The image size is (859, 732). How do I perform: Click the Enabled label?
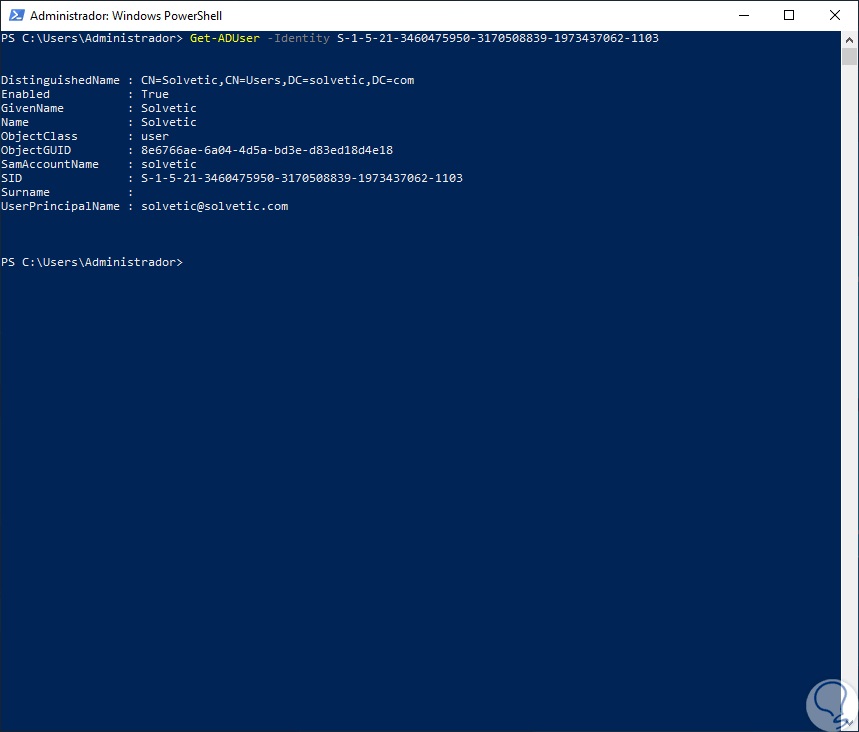[25, 94]
